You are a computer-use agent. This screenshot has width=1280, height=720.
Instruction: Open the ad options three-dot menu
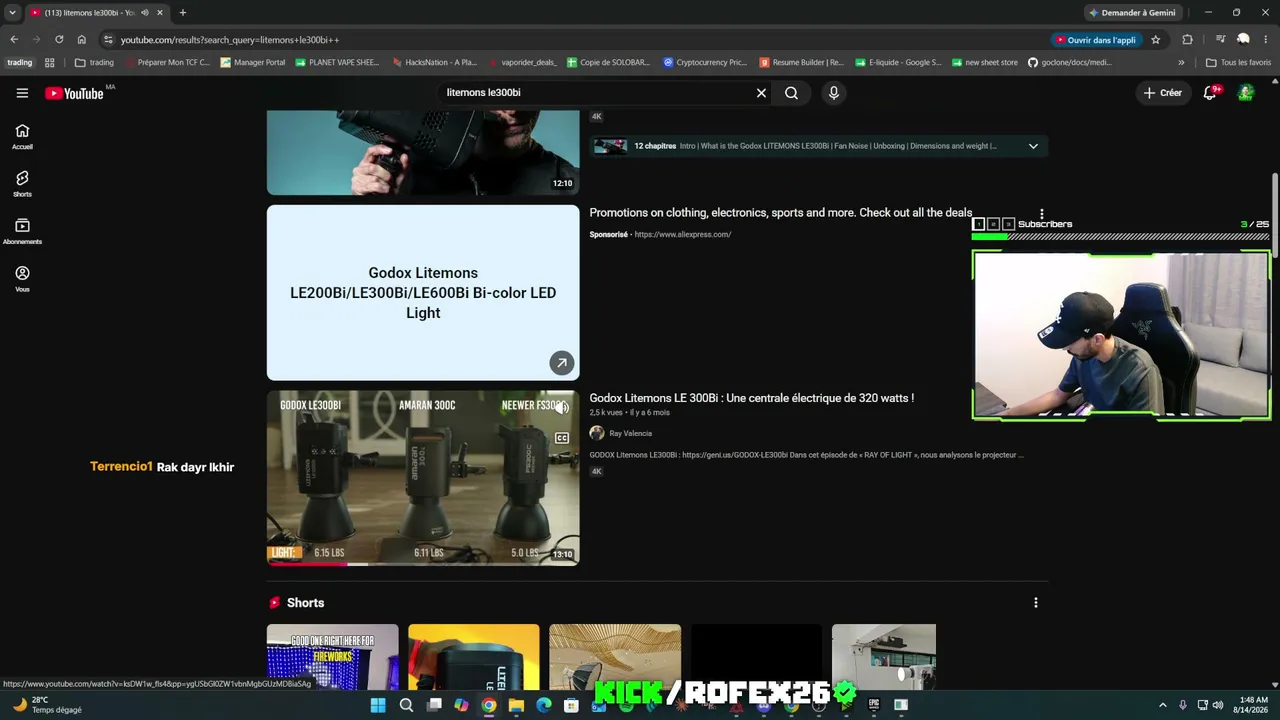pyautogui.click(x=1042, y=213)
